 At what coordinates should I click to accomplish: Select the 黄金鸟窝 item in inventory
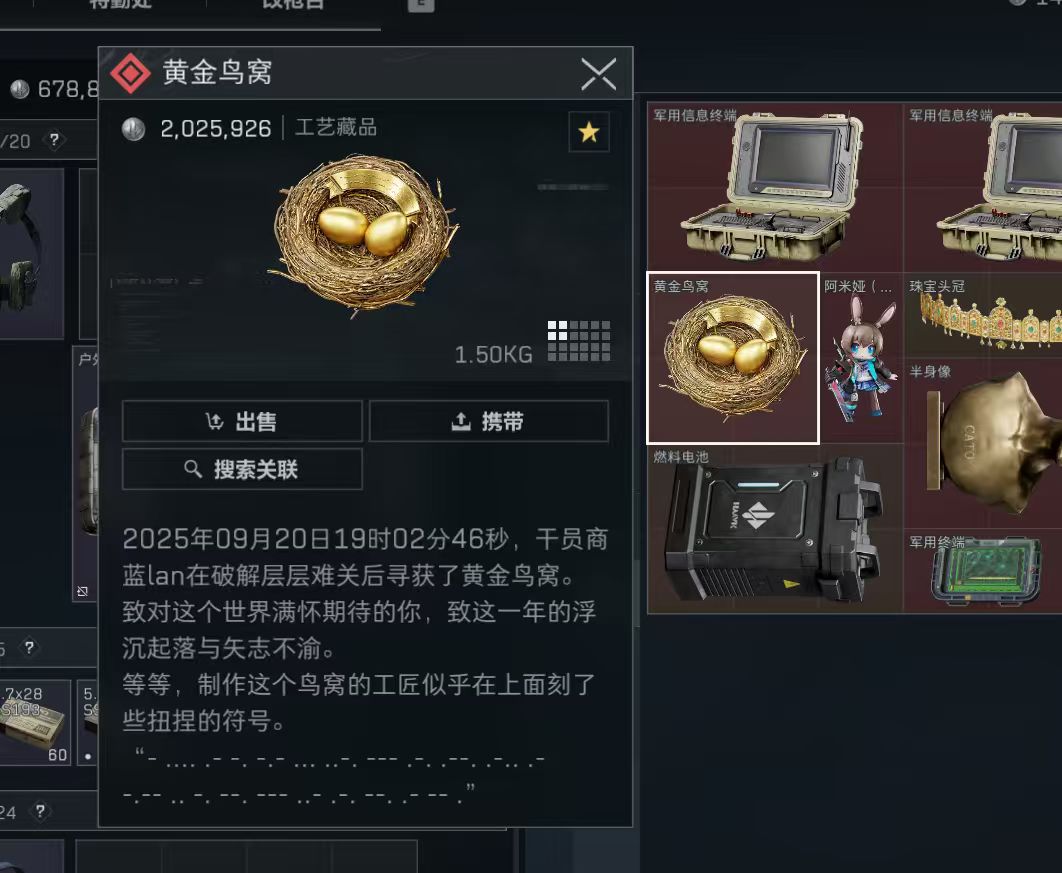tap(733, 358)
